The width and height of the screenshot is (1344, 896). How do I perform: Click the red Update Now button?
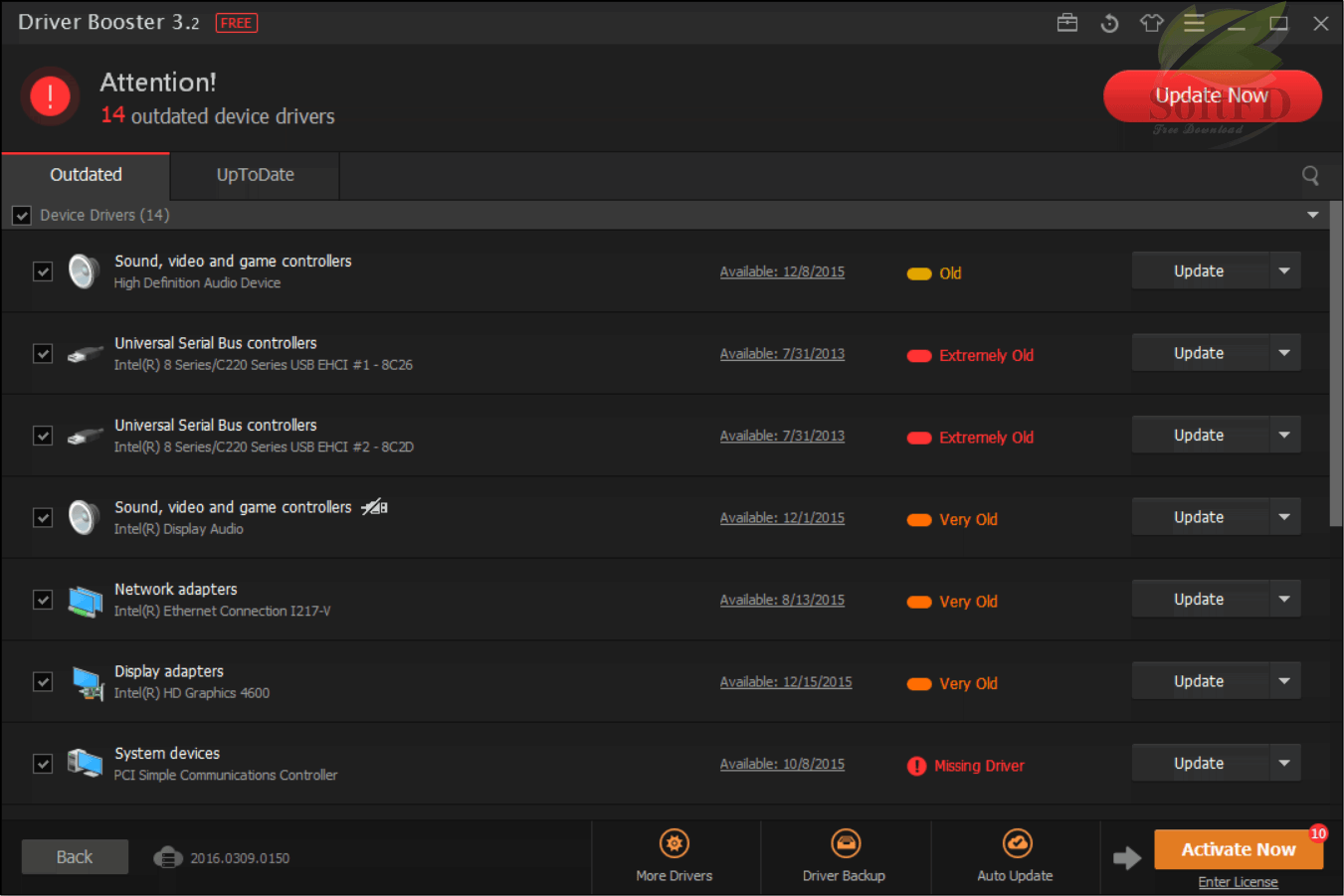click(x=1211, y=95)
